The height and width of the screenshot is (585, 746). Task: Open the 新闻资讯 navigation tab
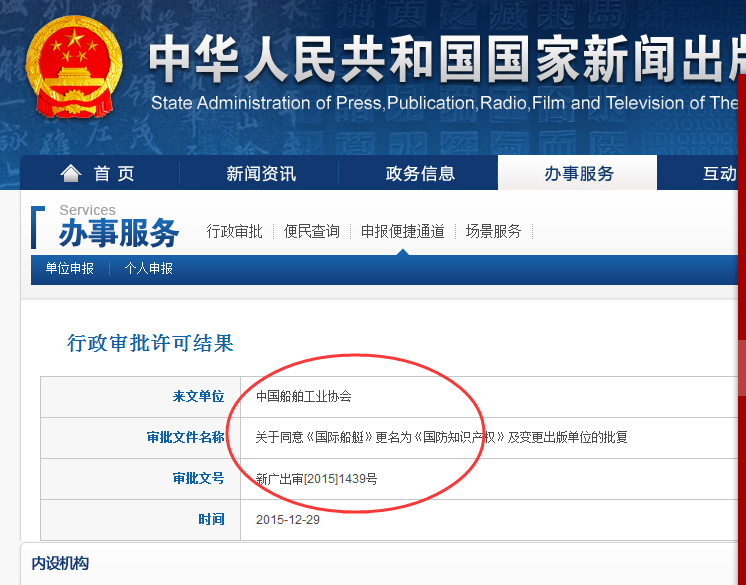(x=261, y=173)
